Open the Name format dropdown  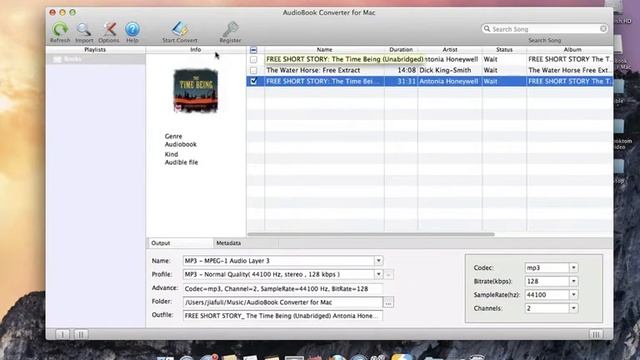(x=378, y=260)
